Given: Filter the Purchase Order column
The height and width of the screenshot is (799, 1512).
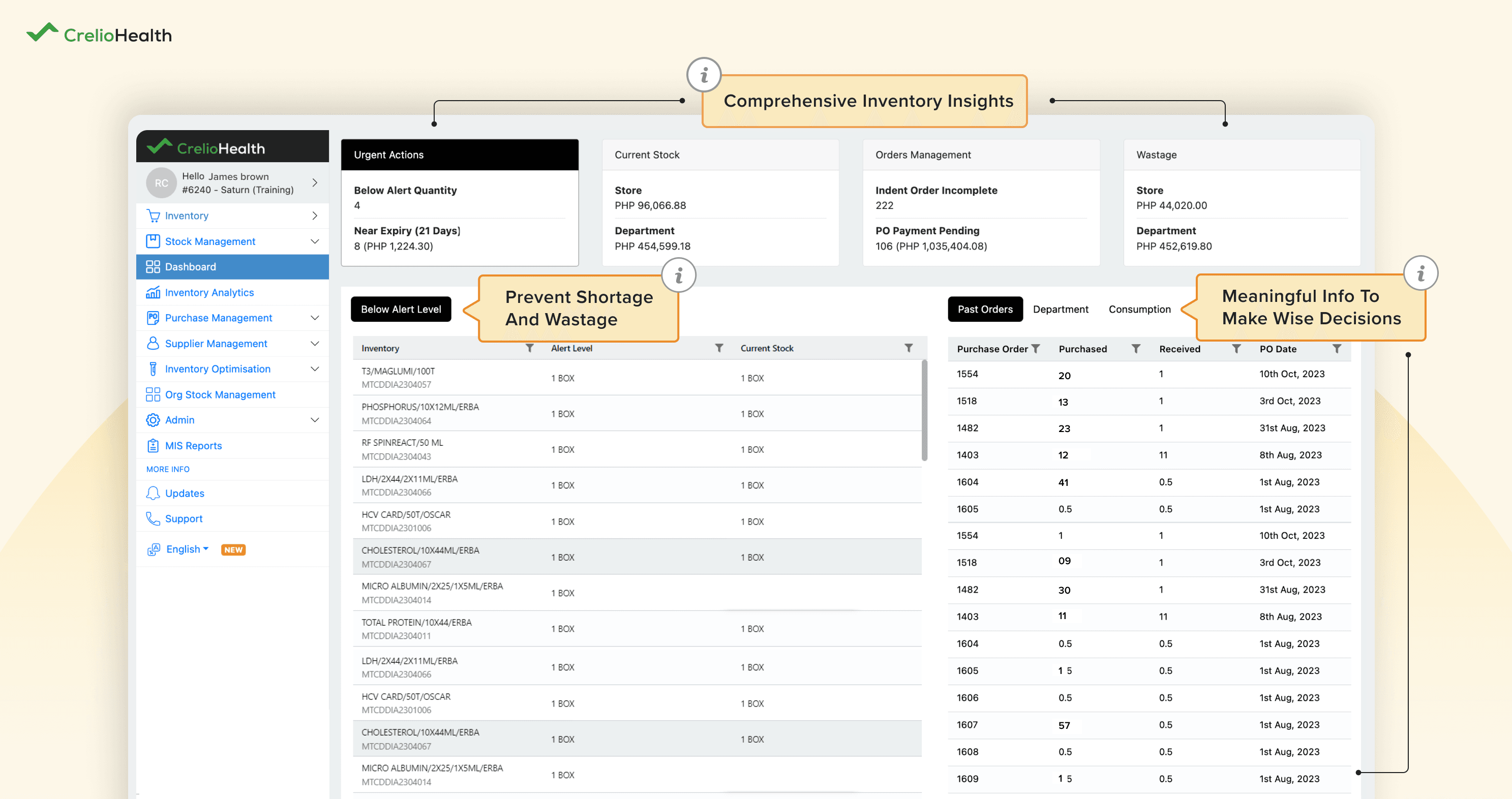Looking at the screenshot, I should tap(1036, 349).
